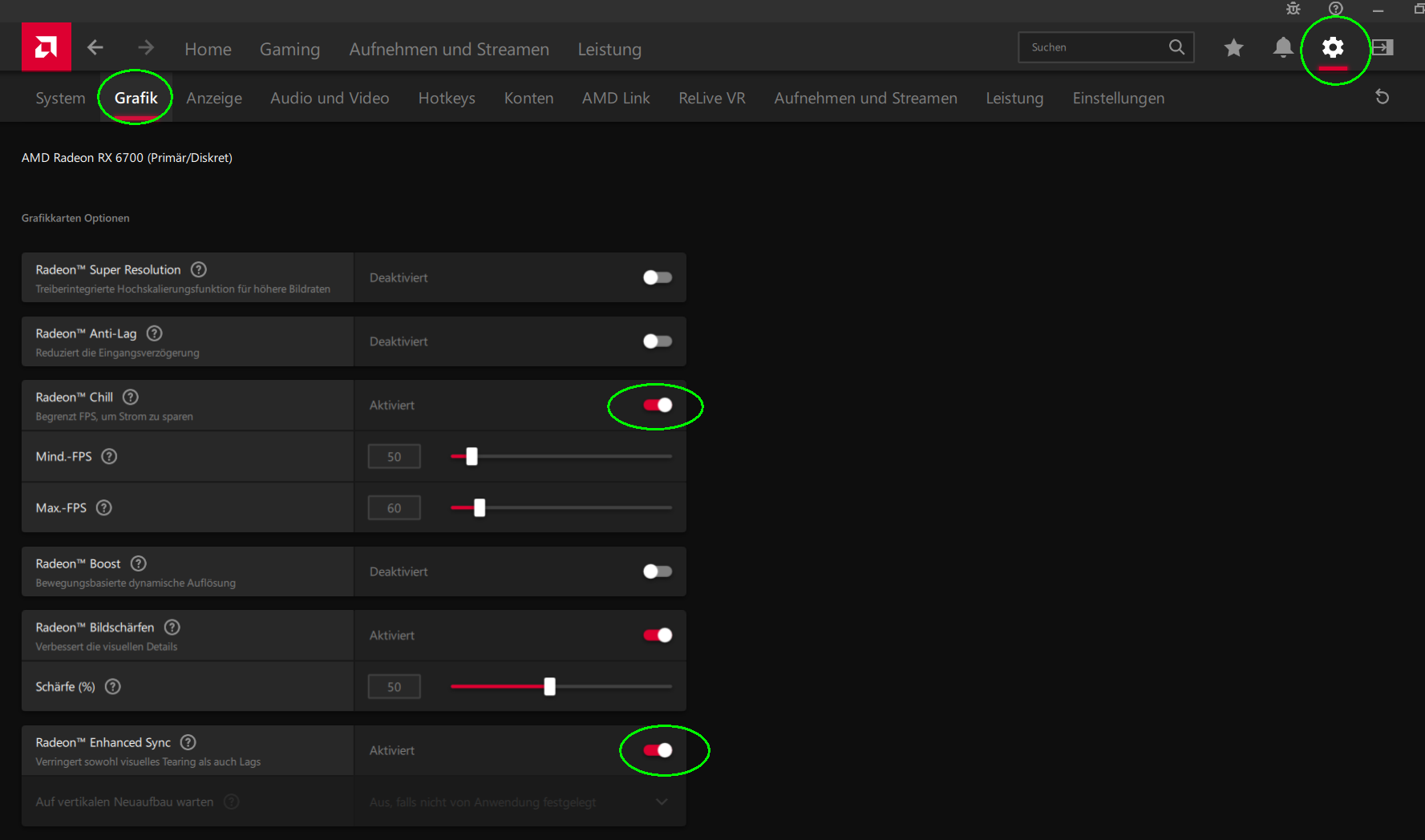The width and height of the screenshot is (1425, 840).
Task: Click the Max.-FPS value box
Action: tap(394, 507)
